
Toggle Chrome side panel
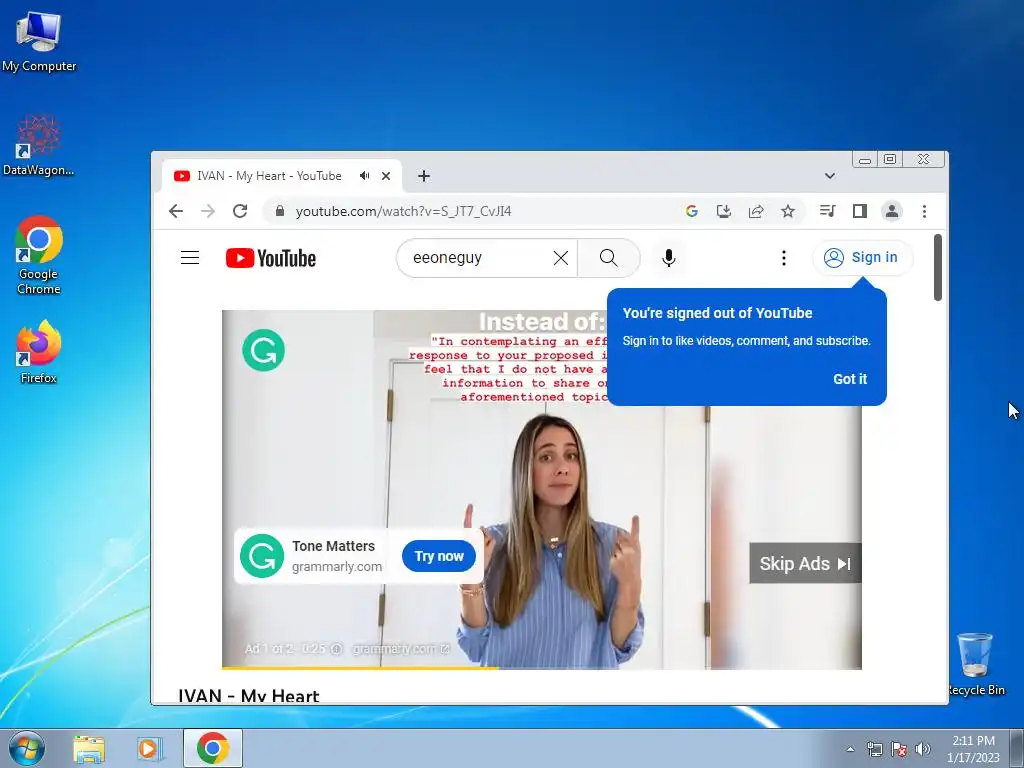[859, 211]
